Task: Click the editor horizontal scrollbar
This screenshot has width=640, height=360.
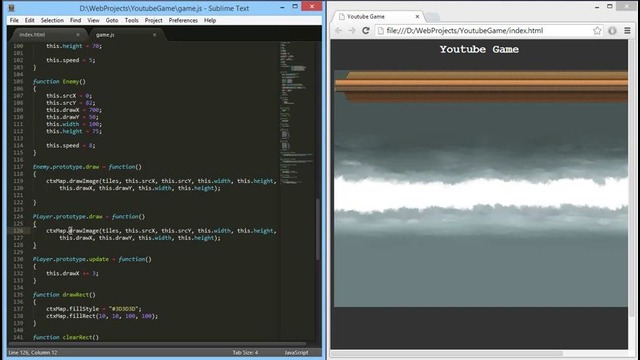Action: pyautogui.click(x=157, y=344)
